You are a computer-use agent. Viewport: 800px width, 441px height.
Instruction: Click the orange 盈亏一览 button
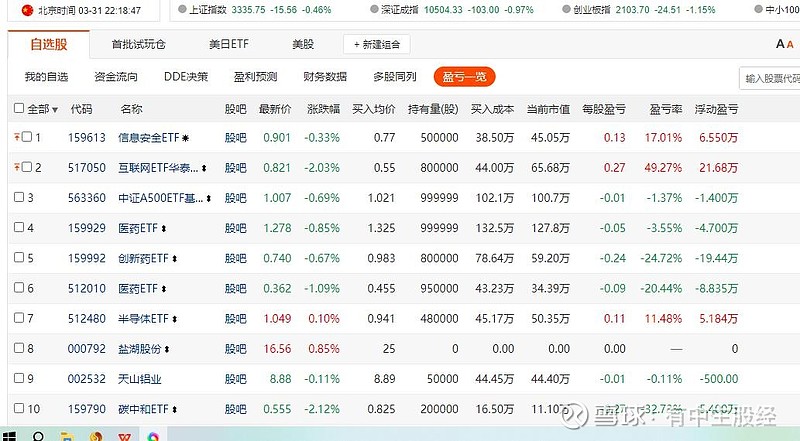click(x=464, y=77)
